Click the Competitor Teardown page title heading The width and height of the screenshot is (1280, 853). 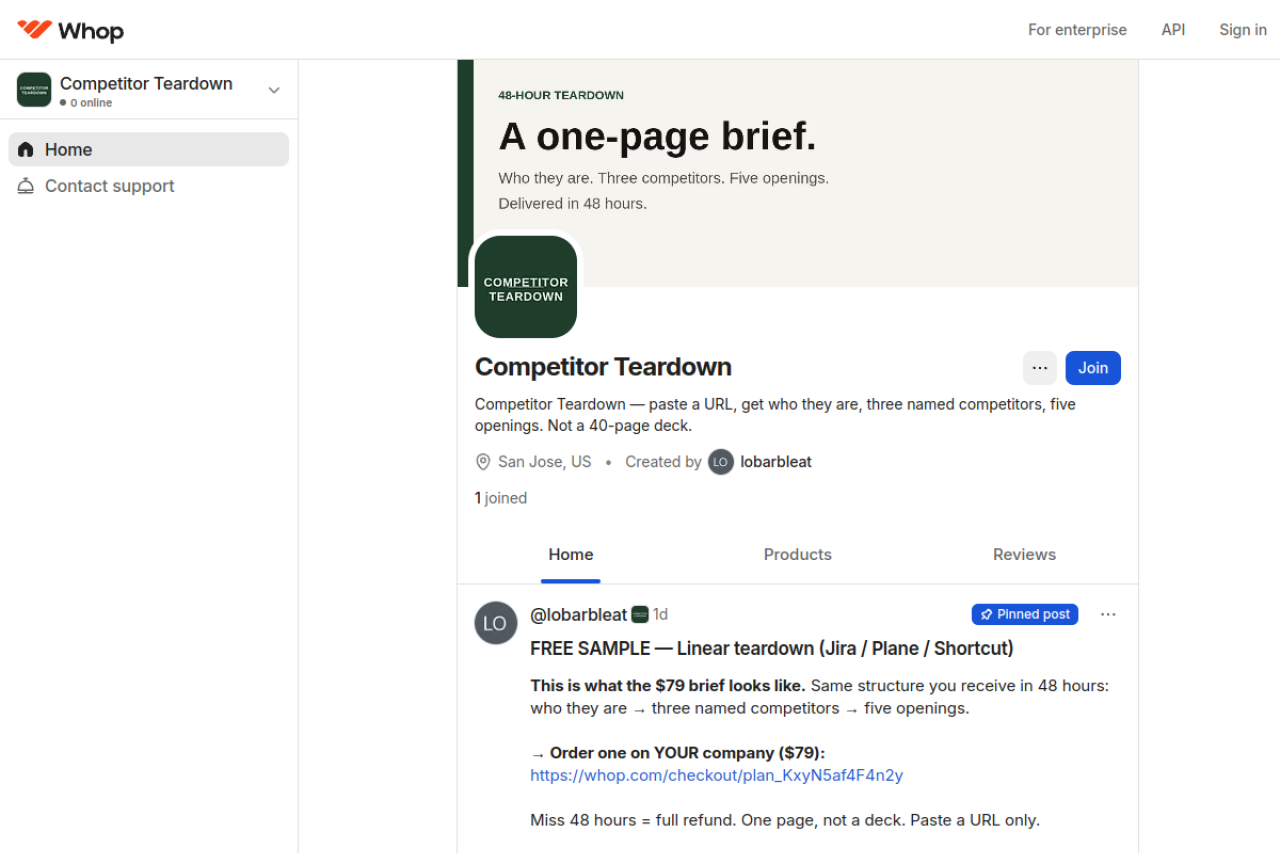click(x=603, y=367)
